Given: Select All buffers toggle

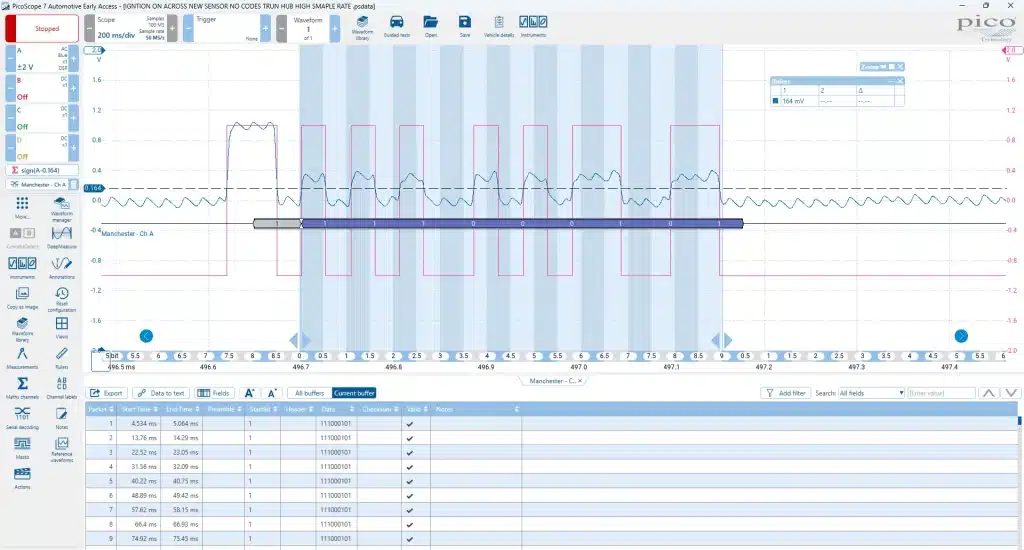Looking at the screenshot, I should (310, 393).
